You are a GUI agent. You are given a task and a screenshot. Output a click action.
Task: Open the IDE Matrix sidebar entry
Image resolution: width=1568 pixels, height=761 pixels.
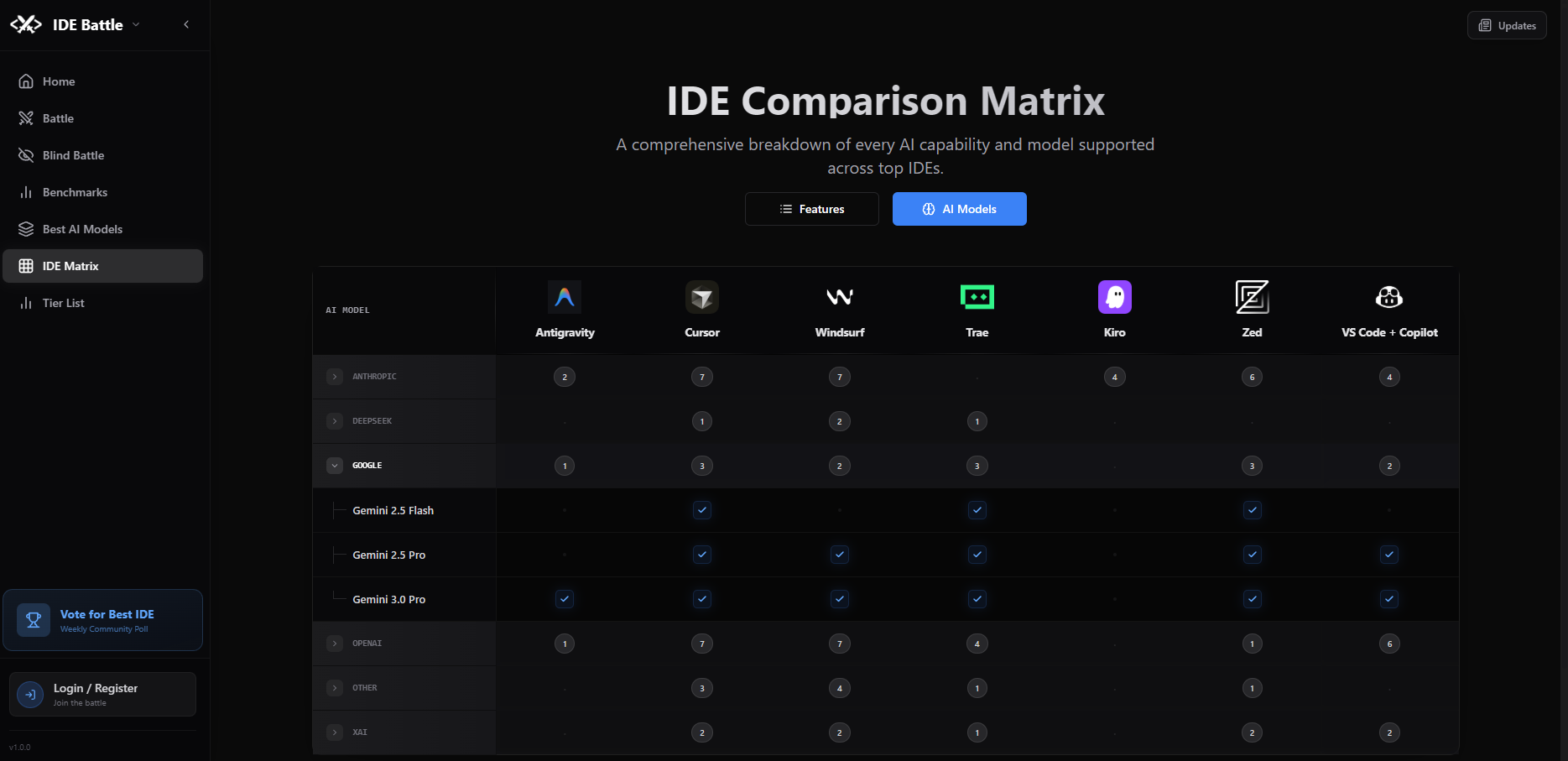pos(70,265)
